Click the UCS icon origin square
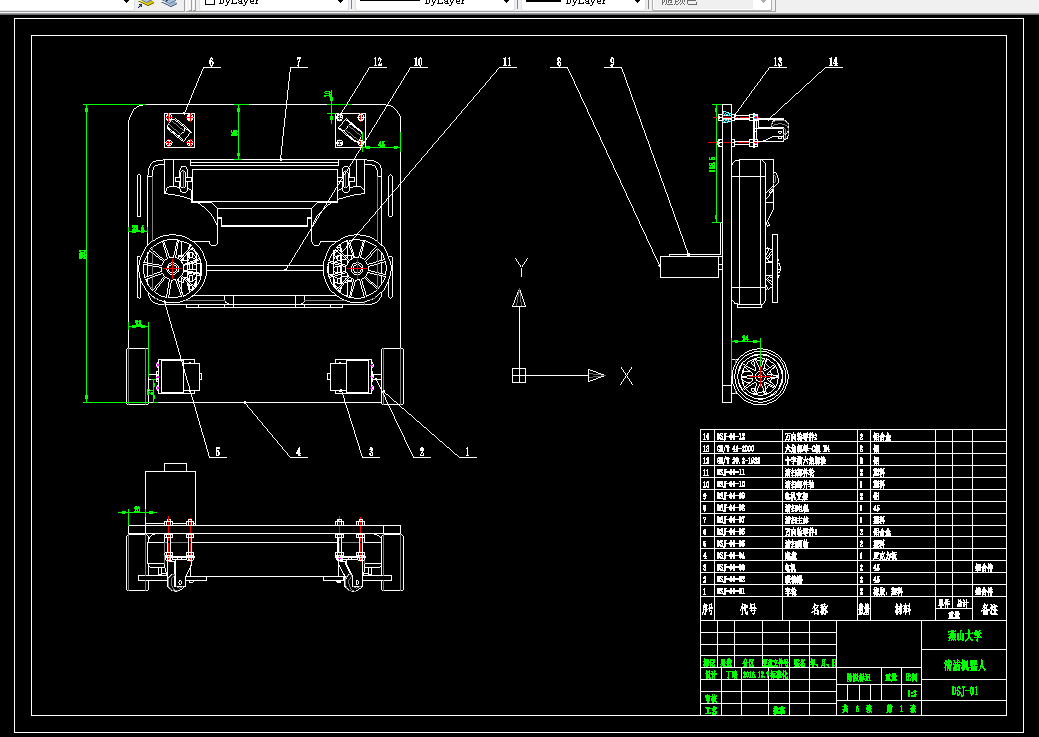Screen dimensions: 1039x737 [519, 376]
